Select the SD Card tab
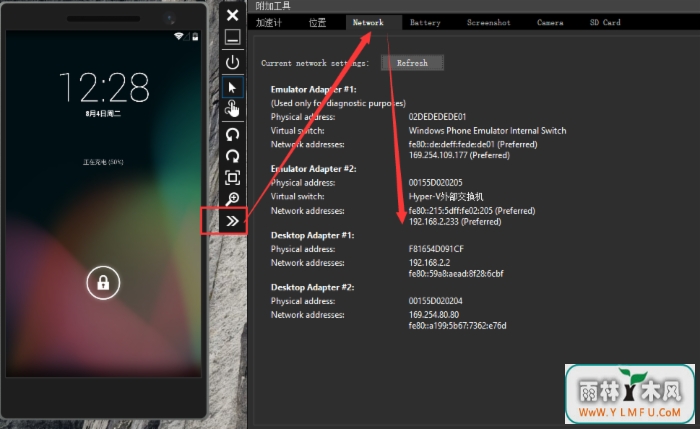The image size is (700, 429). click(x=605, y=22)
